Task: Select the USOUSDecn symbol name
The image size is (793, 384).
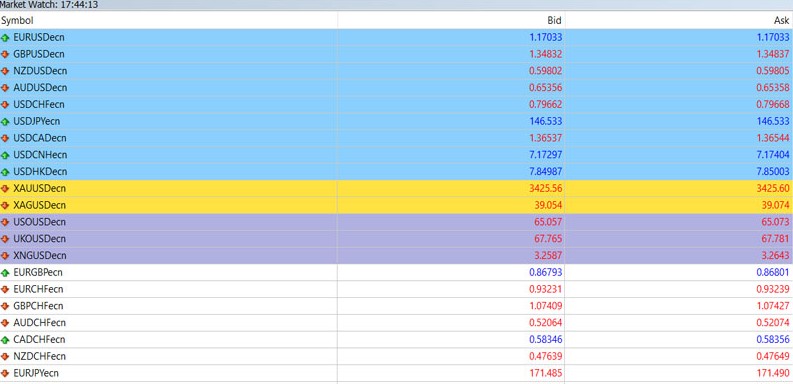Action: coord(39,222)
